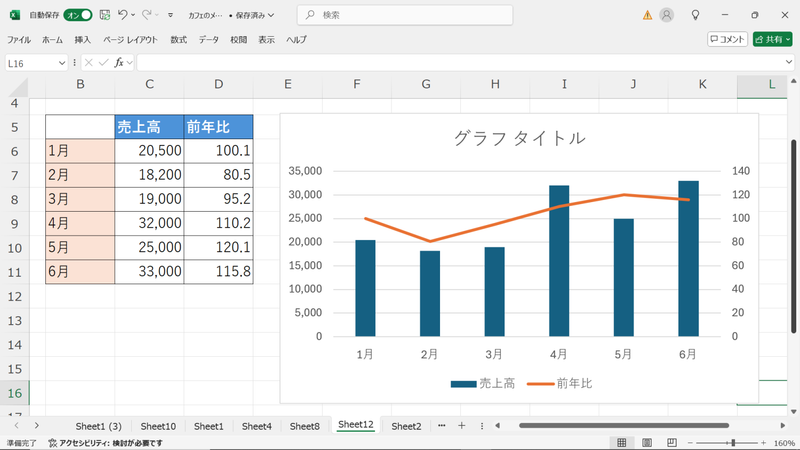Screen dimensions: 800x450
Task: Click the lightbulb ideas icon
Action: pos(695,15)
